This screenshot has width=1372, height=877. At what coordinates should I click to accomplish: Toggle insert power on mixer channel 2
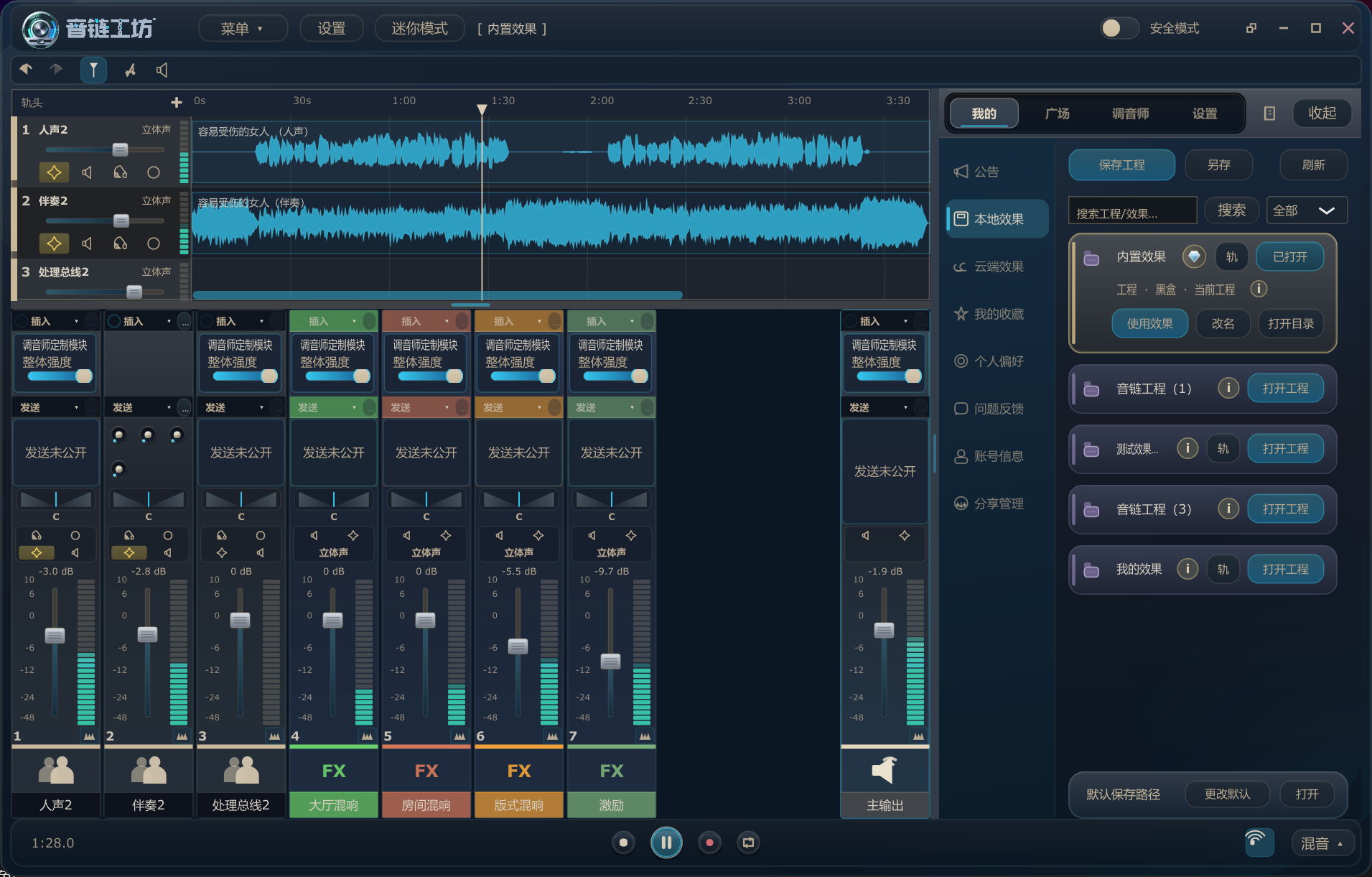114,321
